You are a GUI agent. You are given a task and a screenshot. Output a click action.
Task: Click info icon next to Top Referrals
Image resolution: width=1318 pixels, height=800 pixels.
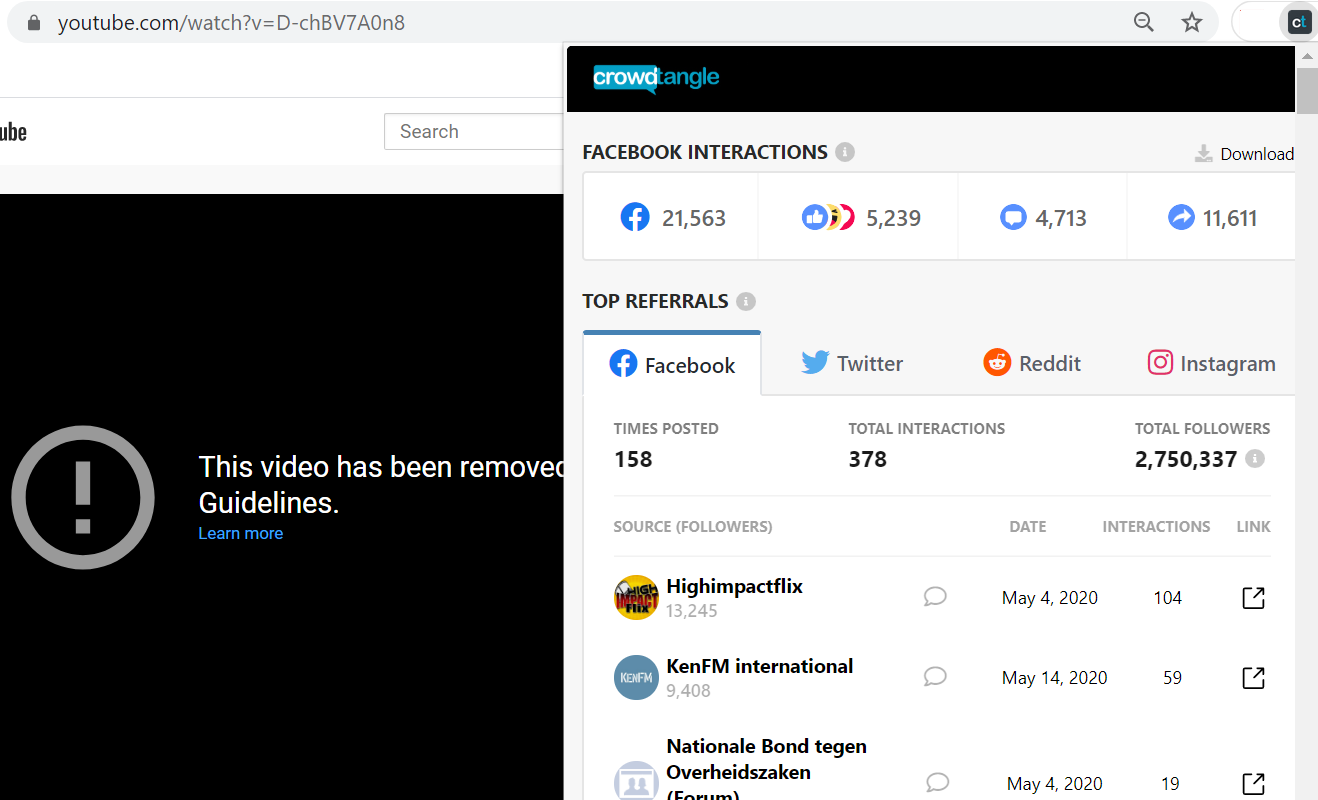(746, 301)
